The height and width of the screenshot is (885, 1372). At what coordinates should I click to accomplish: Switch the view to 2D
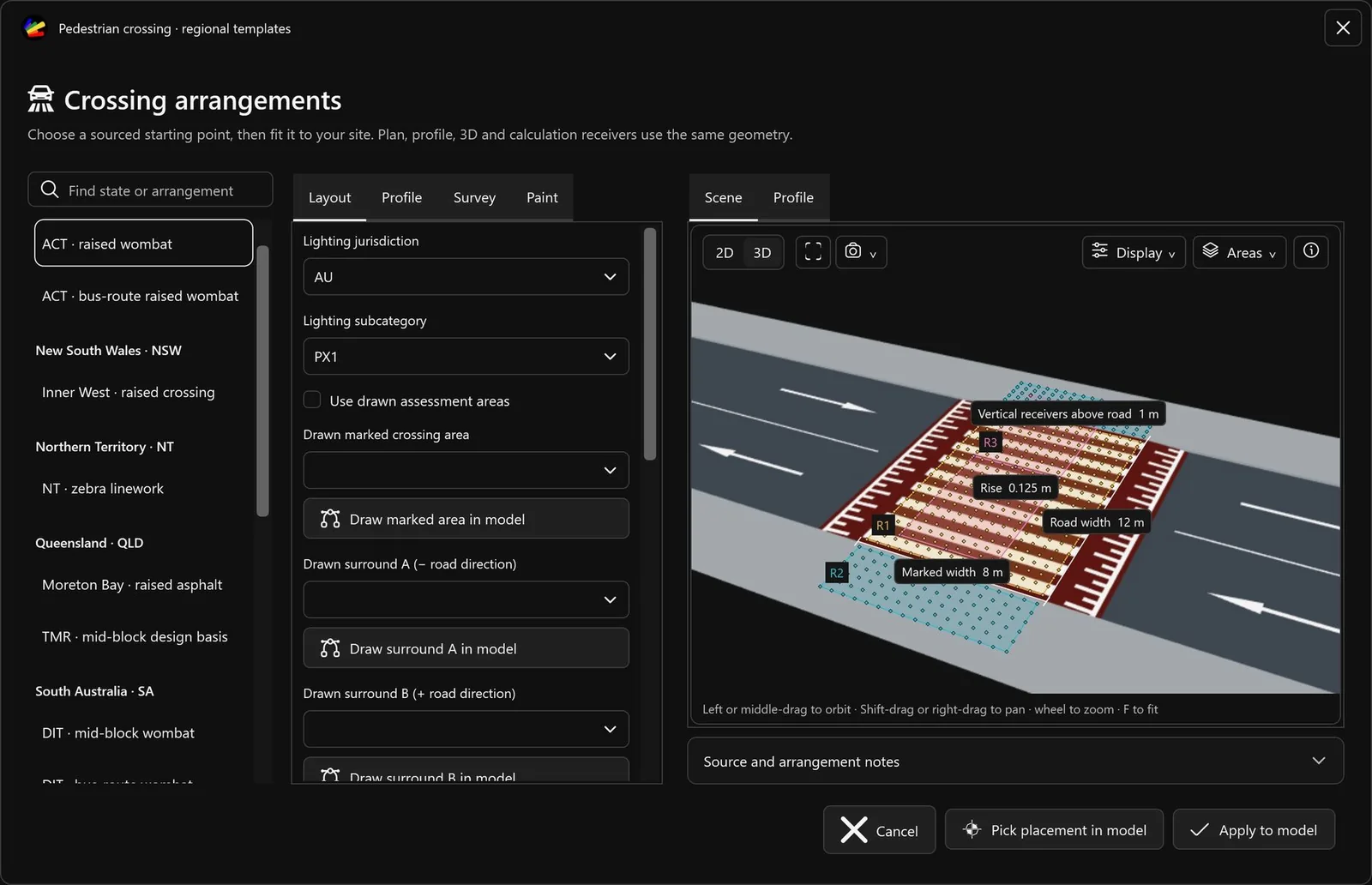tap(725, 252)
